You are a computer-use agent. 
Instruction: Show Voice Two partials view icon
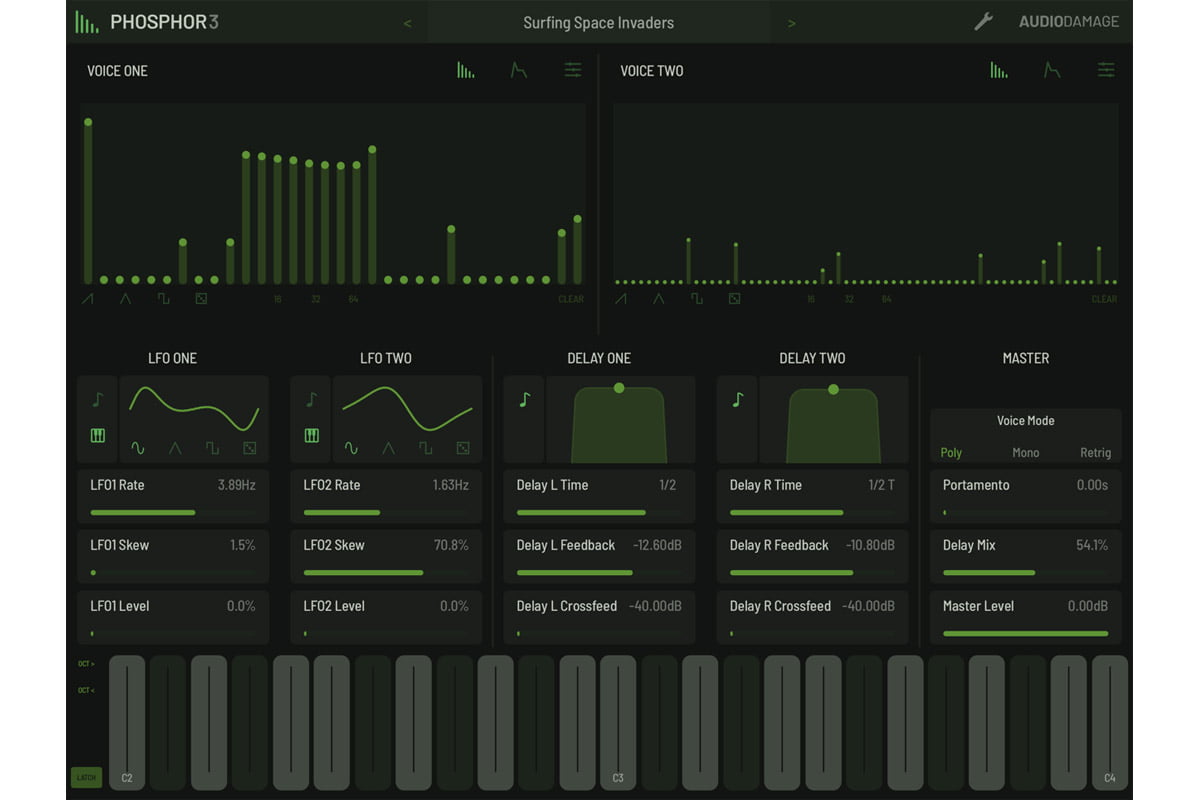pyautogui.click(x=999, y=70)
